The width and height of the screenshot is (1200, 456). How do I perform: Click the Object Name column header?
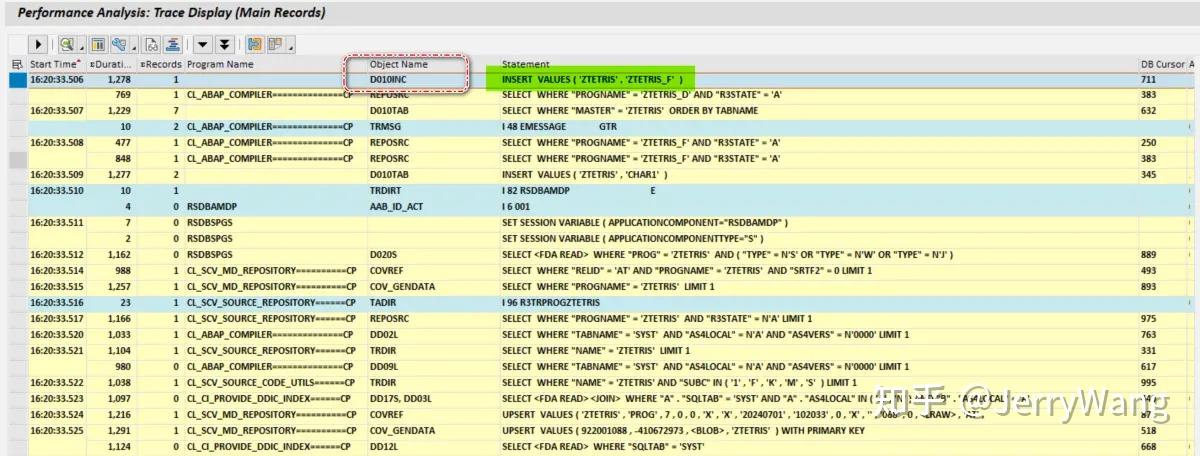398,64
